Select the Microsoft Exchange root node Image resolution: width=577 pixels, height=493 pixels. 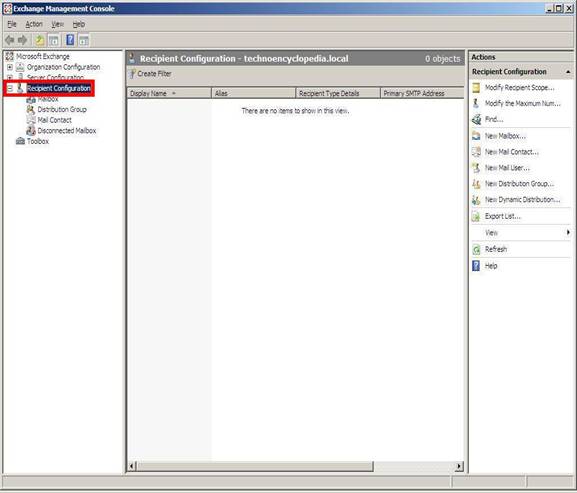(x=43, y=56)
